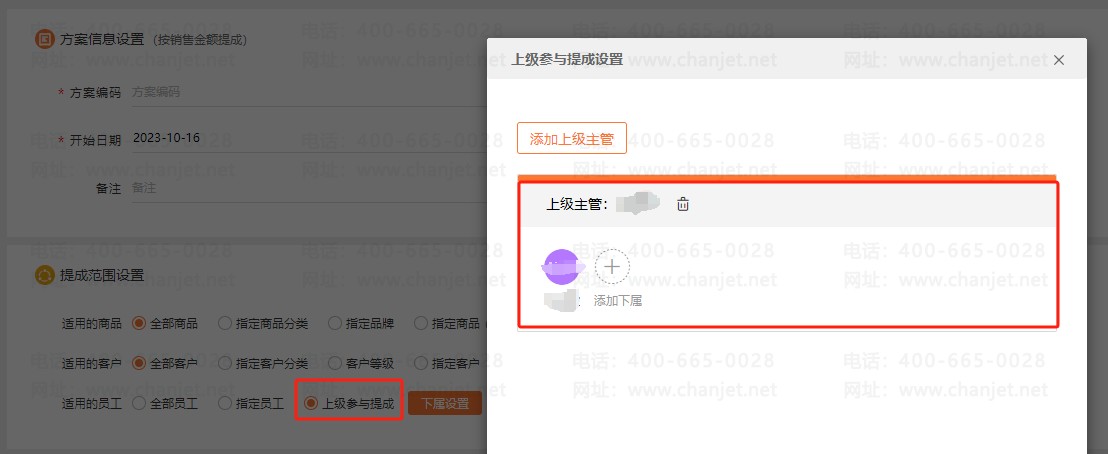Select 客户等级 radio option
Image resolution: width=1108 pixels, height=454 pixels.
(x=335, y=363)
